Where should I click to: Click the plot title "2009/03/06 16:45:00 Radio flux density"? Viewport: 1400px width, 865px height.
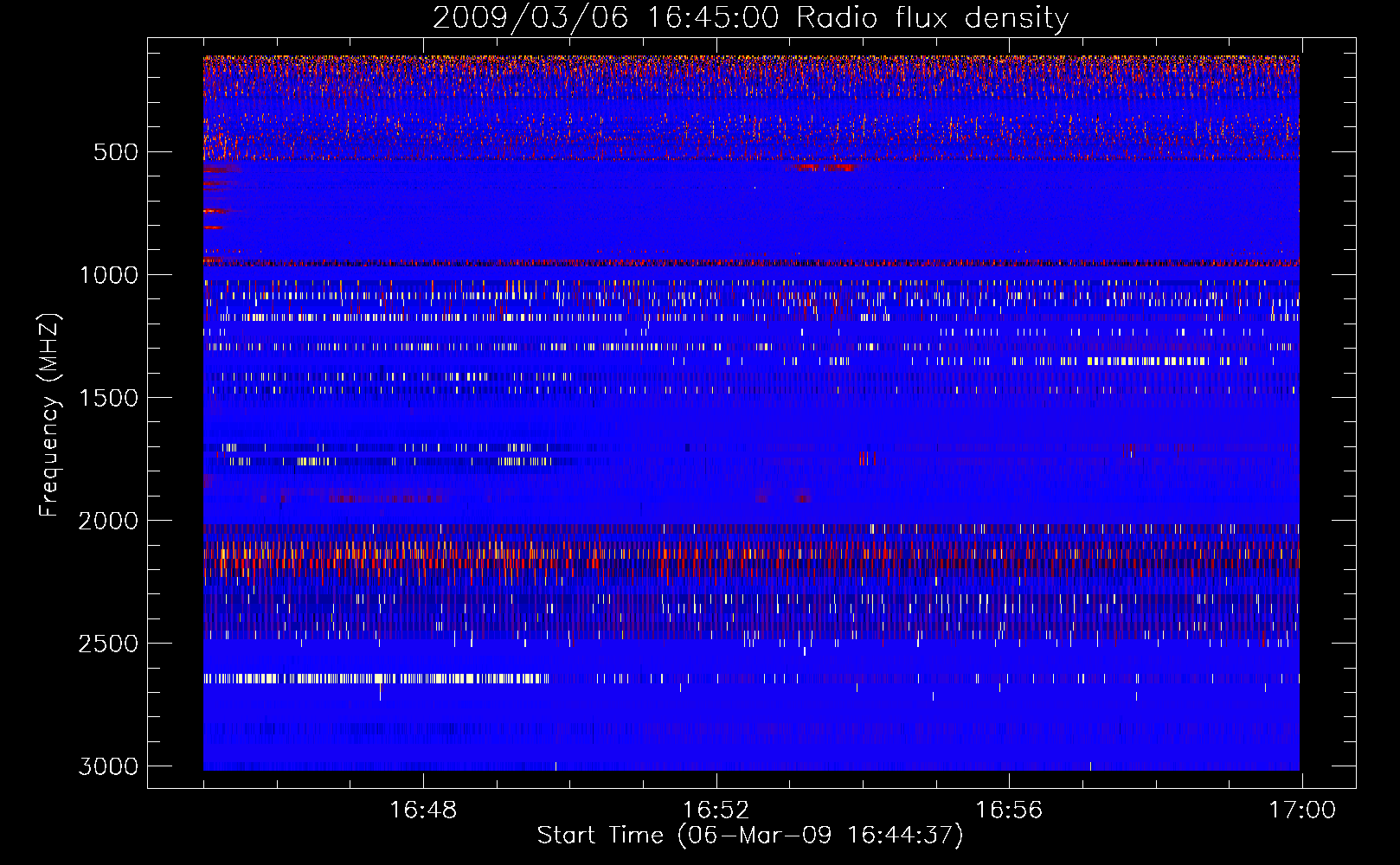coord(750,18)
